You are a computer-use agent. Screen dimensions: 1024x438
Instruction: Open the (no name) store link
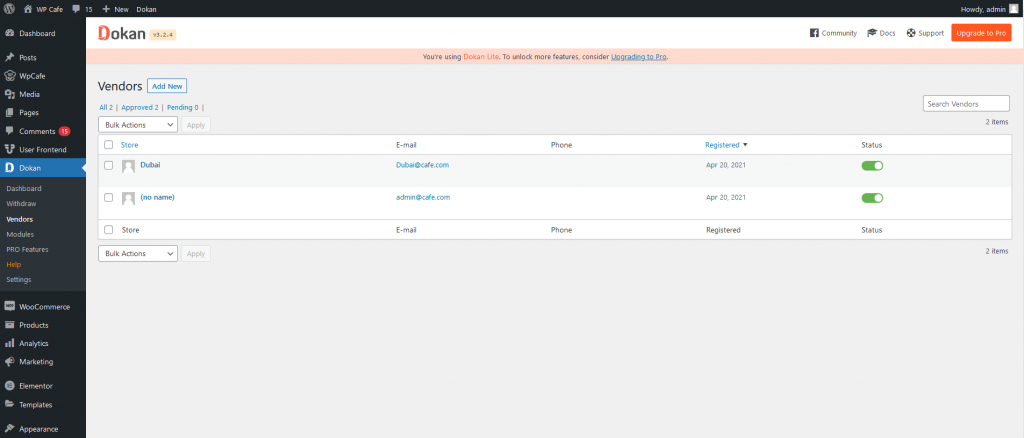pyautogui.click(x=157, y=196)
